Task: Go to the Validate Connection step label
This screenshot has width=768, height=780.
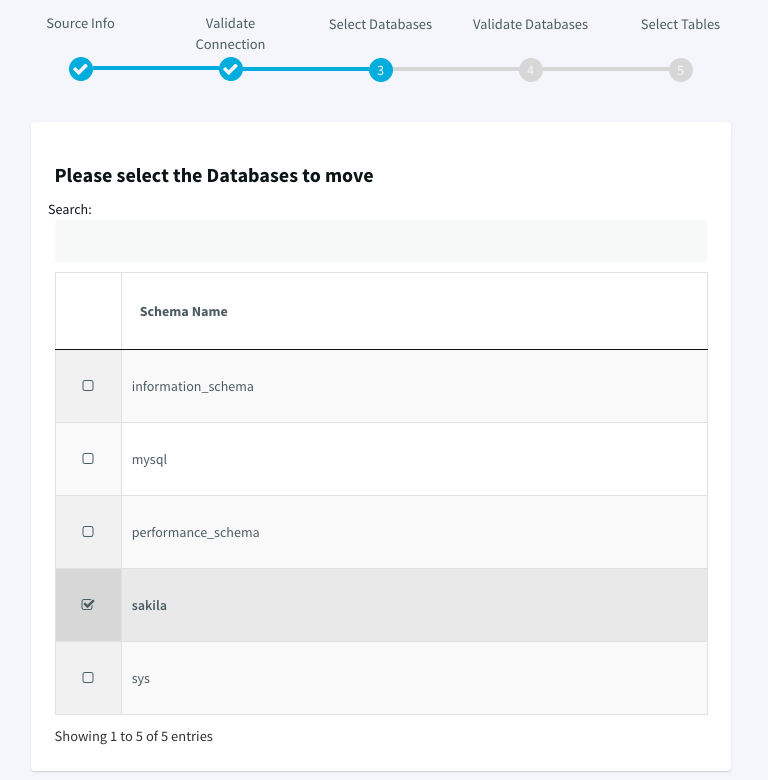Action: click(230, 34)
